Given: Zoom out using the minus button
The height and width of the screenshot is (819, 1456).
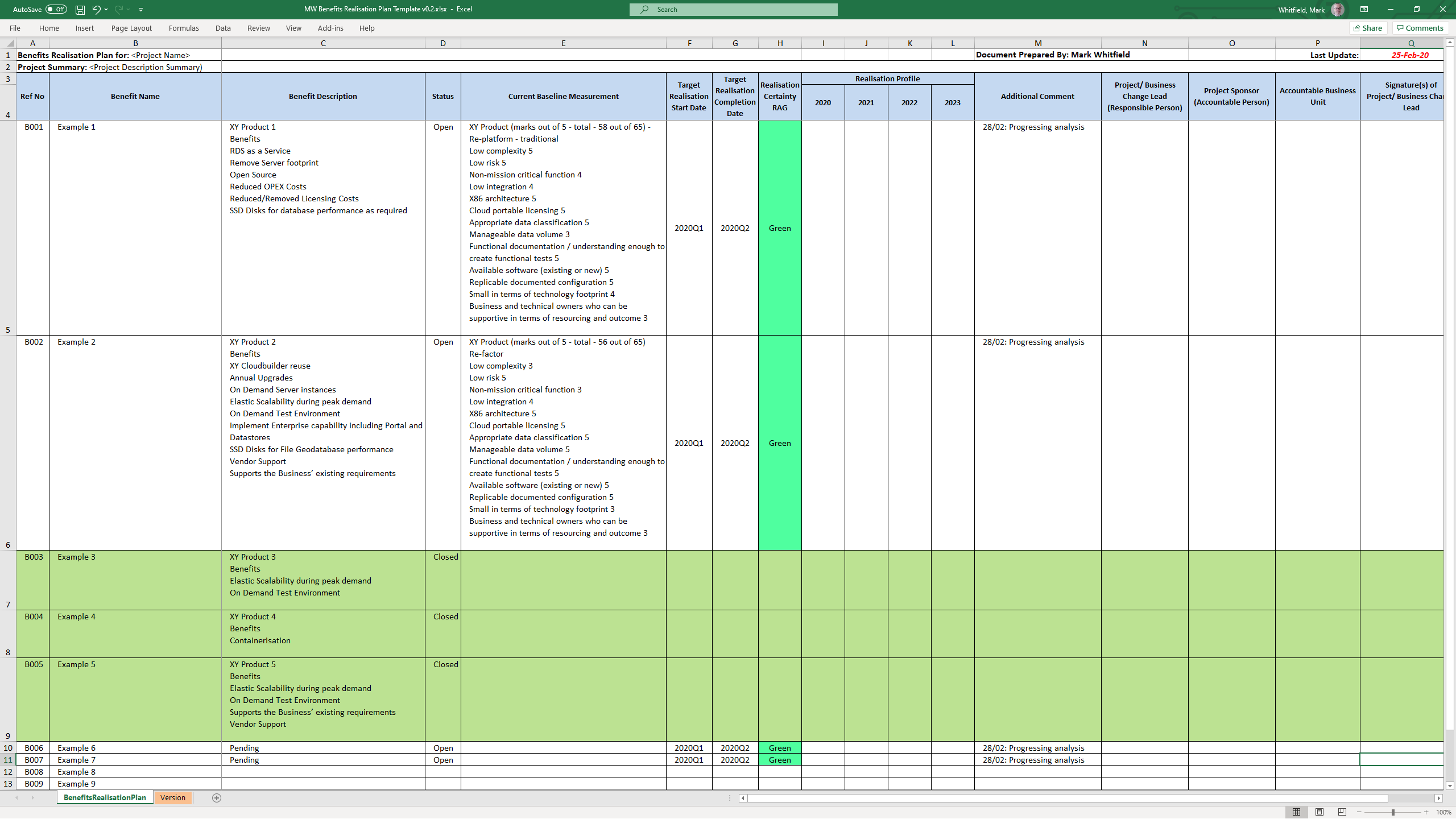Looking at the screenshot, I should click(1359, 812).
